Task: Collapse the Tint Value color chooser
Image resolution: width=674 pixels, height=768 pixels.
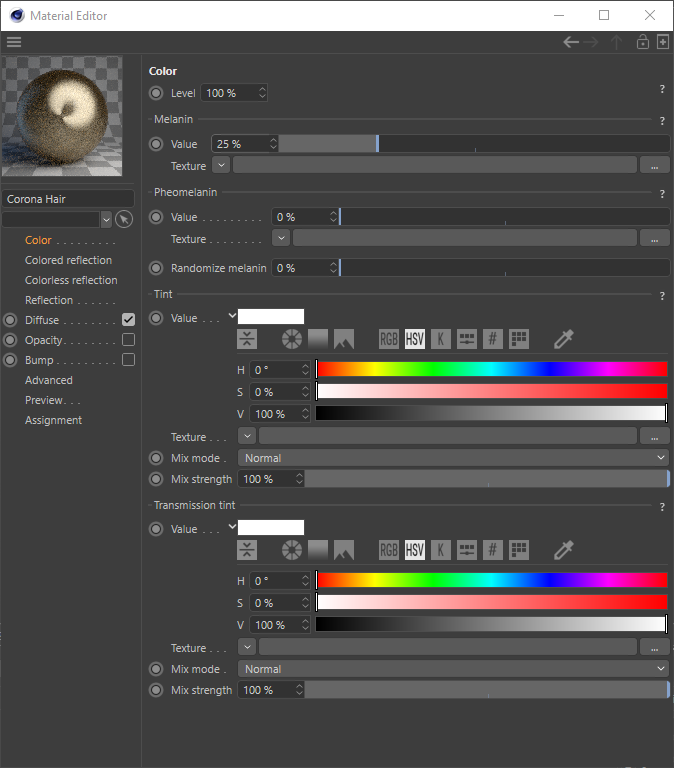Action: click(x=232, y=316)
